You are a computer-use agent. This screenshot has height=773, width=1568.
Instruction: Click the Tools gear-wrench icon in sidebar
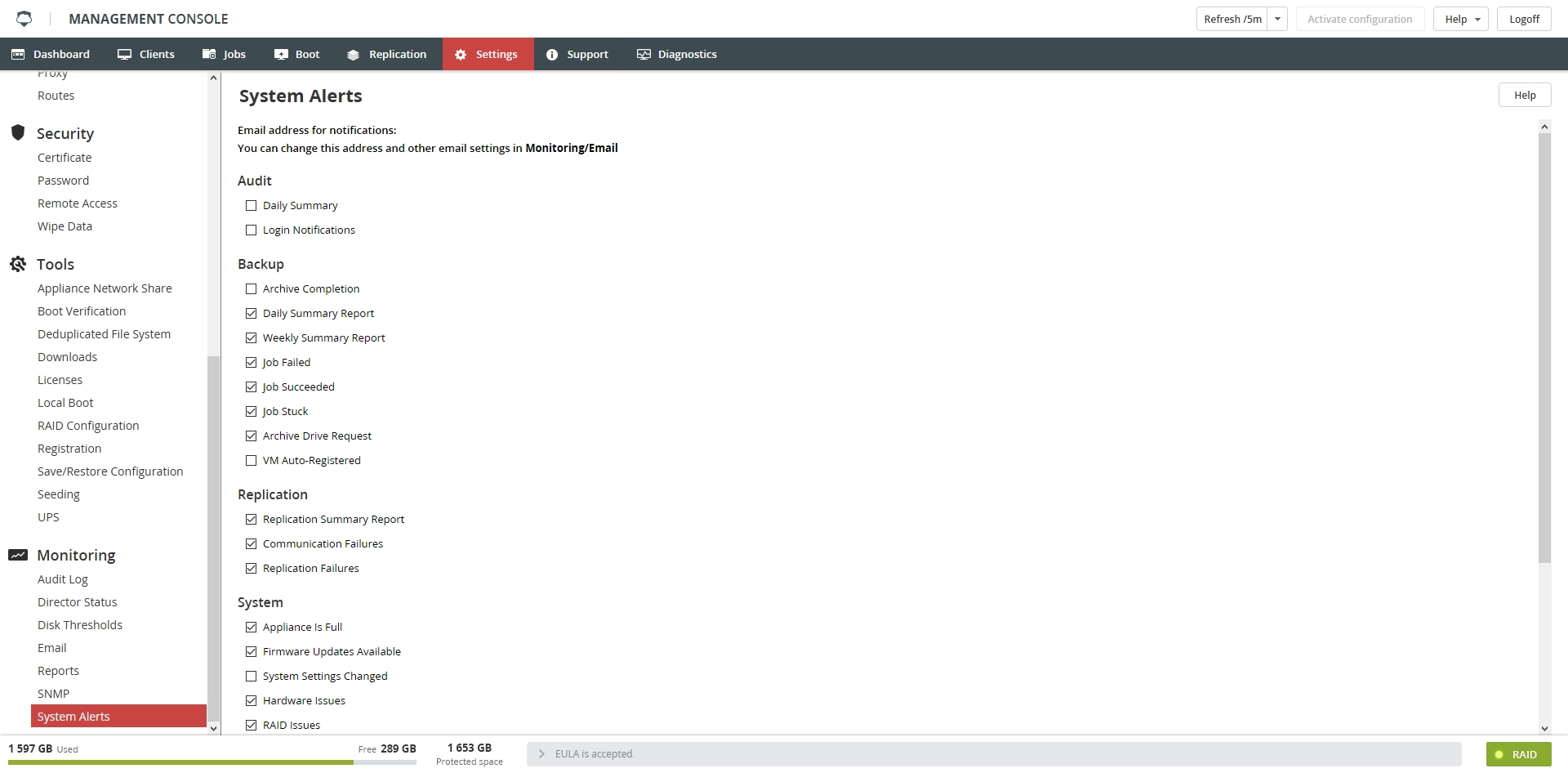tap(18, 264)
